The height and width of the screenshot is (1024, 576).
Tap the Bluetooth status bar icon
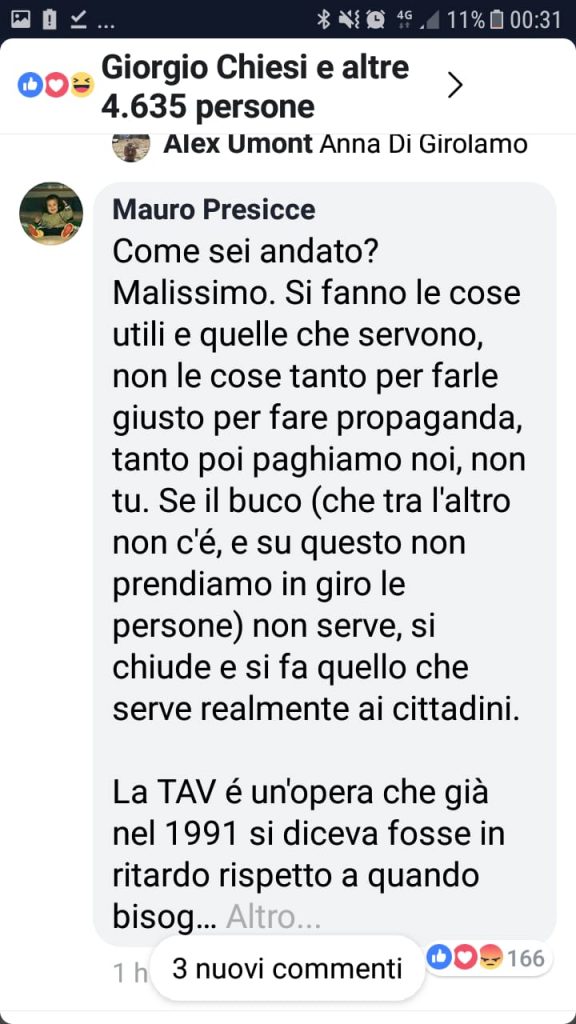point(323,20)
